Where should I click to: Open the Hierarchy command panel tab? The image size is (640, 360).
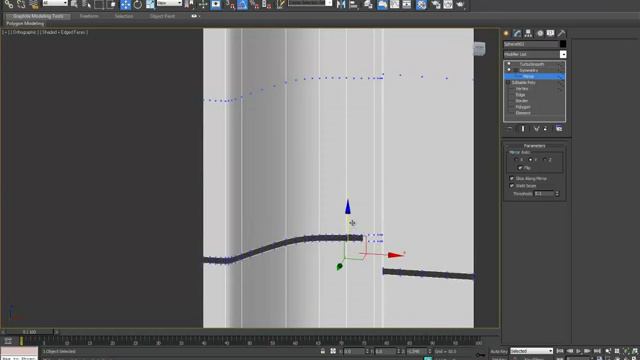(x=528, y=33)
